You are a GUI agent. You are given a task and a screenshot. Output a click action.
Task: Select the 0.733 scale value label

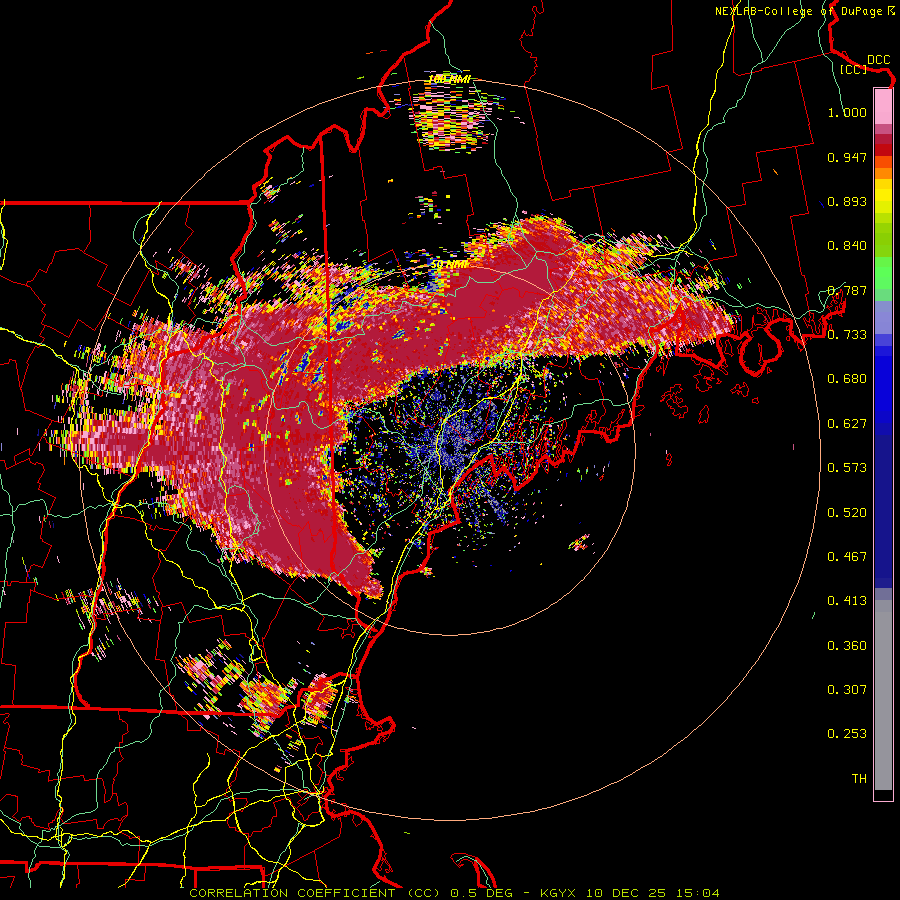pos(847,335)
